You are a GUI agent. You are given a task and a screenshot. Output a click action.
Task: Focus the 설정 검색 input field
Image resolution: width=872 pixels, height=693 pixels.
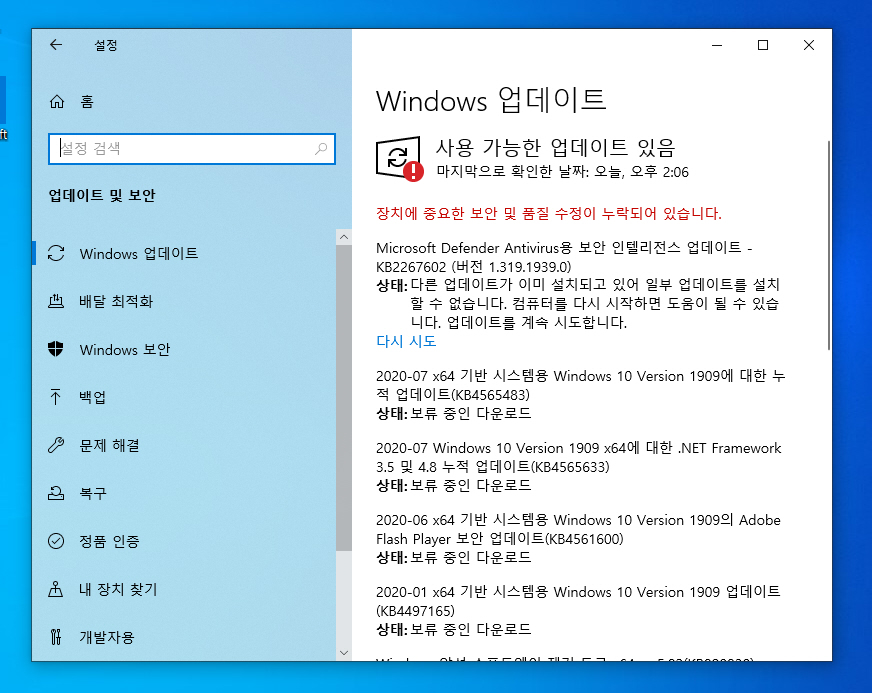[192, 148]
